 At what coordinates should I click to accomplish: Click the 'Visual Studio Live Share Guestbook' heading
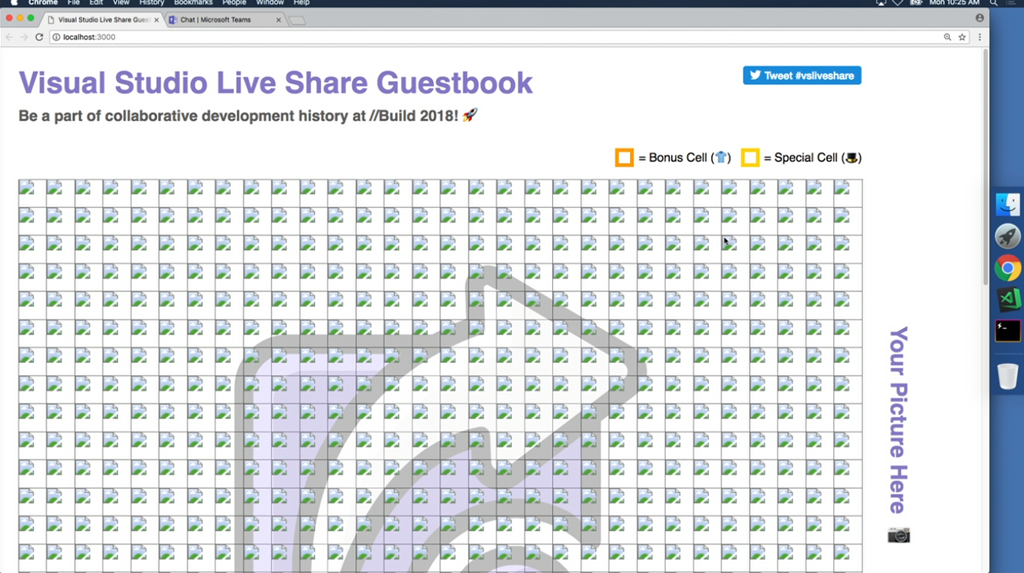point(276,83)
